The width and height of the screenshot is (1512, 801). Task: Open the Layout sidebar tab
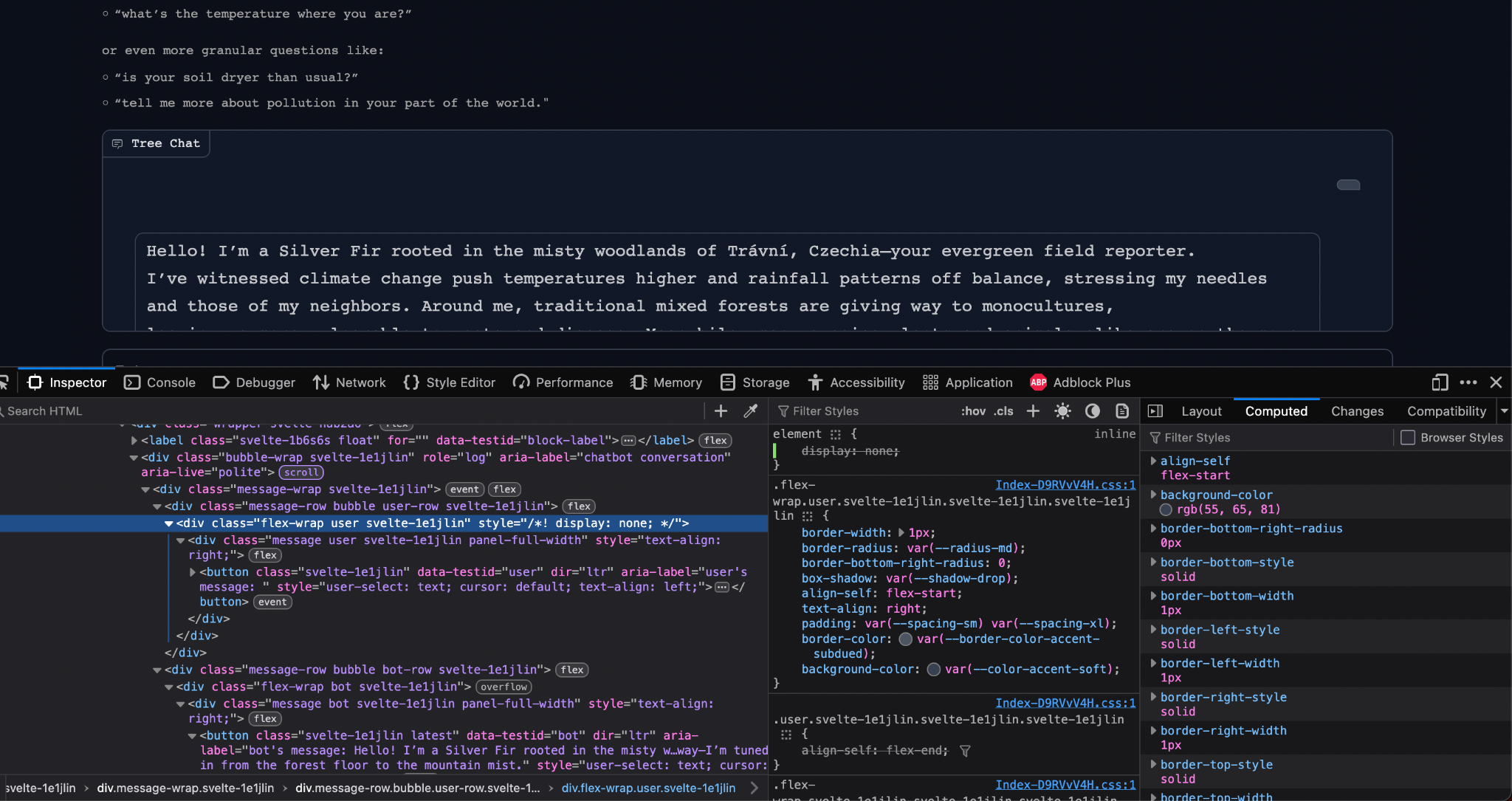[1201, 411]
